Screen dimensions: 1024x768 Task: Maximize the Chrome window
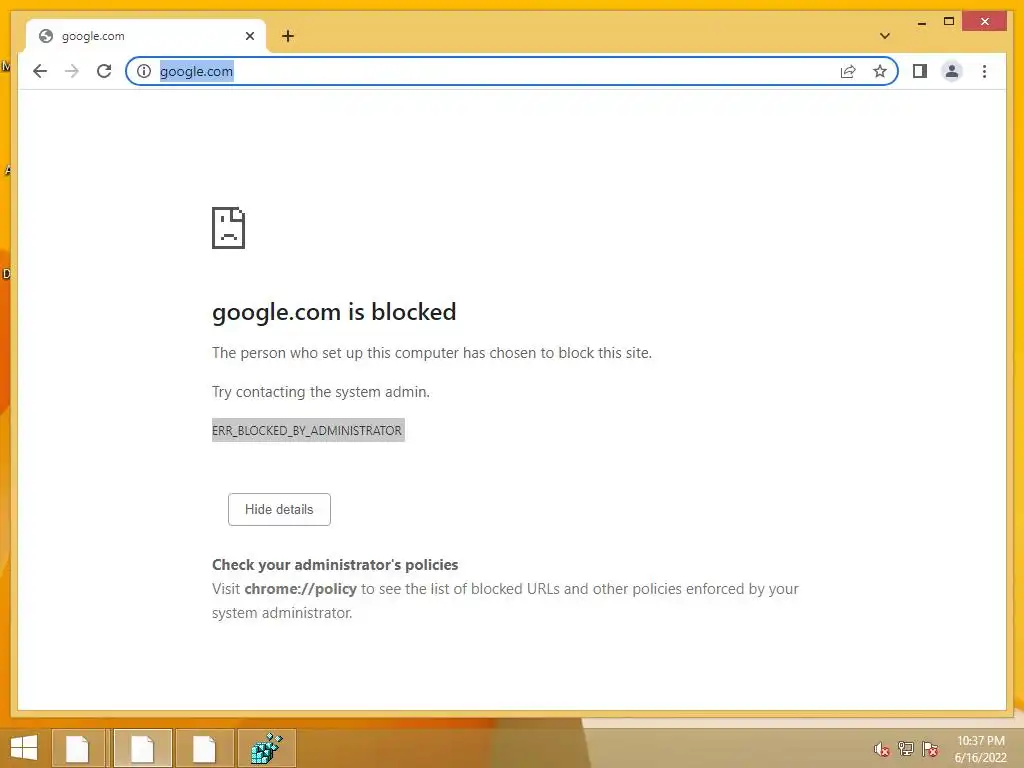point(949,22)
